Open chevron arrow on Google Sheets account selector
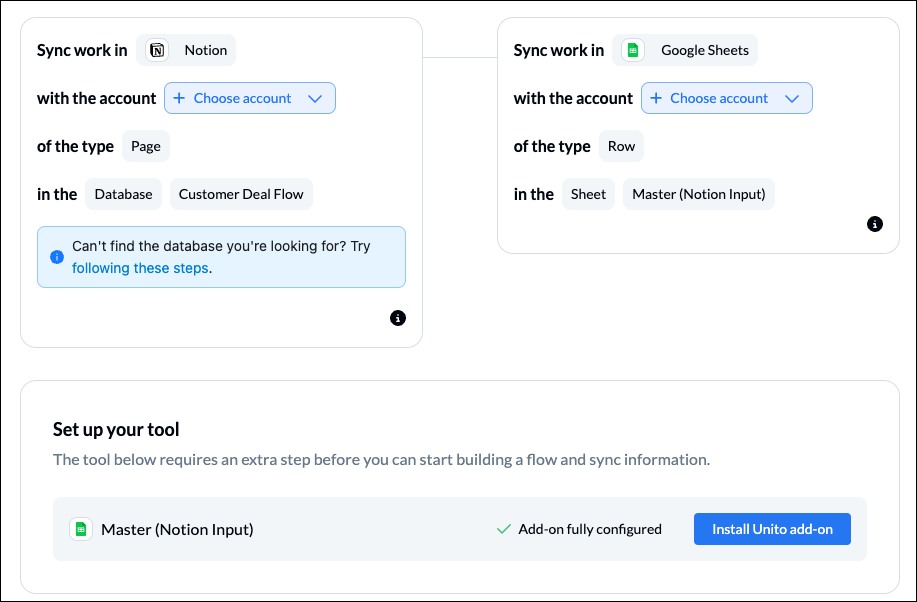917x602 pixels. point(792,98)
